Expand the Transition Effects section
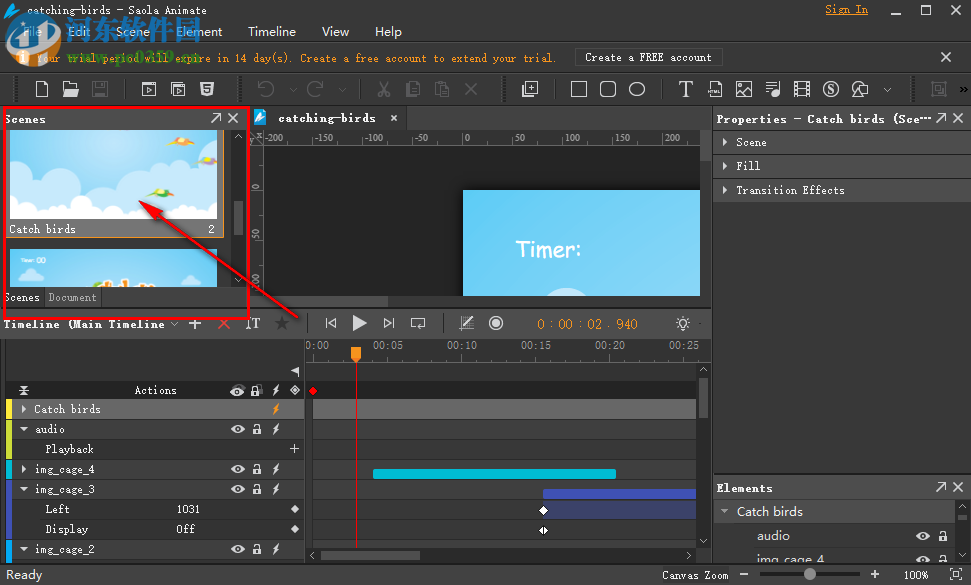Screen dimensions: 971x585 point(725,190)
